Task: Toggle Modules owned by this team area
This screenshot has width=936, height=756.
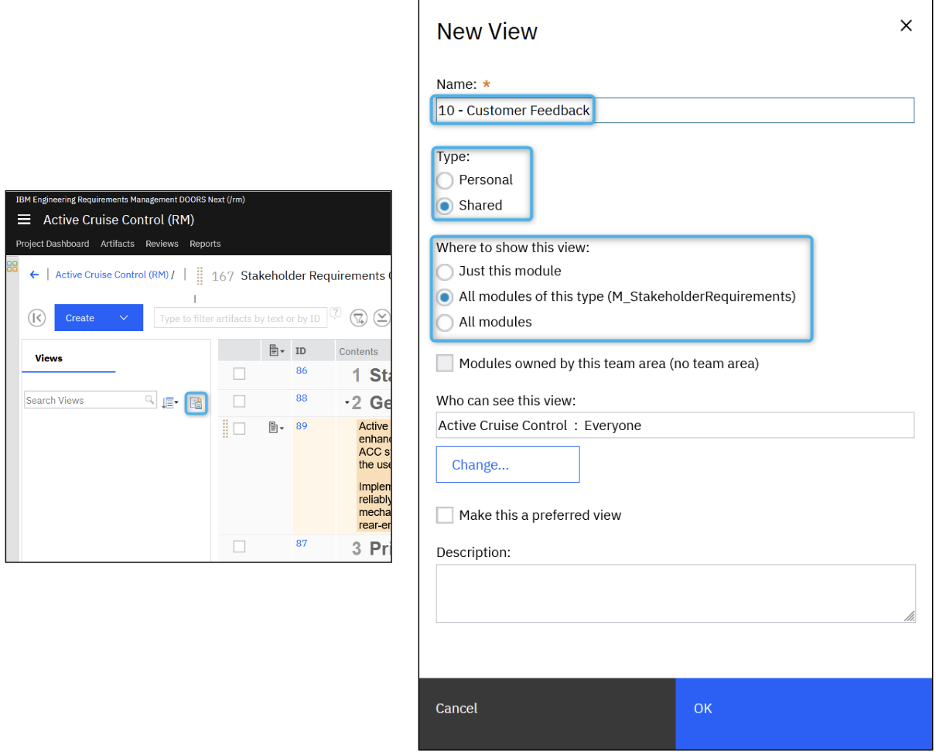Action: pyautogui.click(x=445, y=363)
